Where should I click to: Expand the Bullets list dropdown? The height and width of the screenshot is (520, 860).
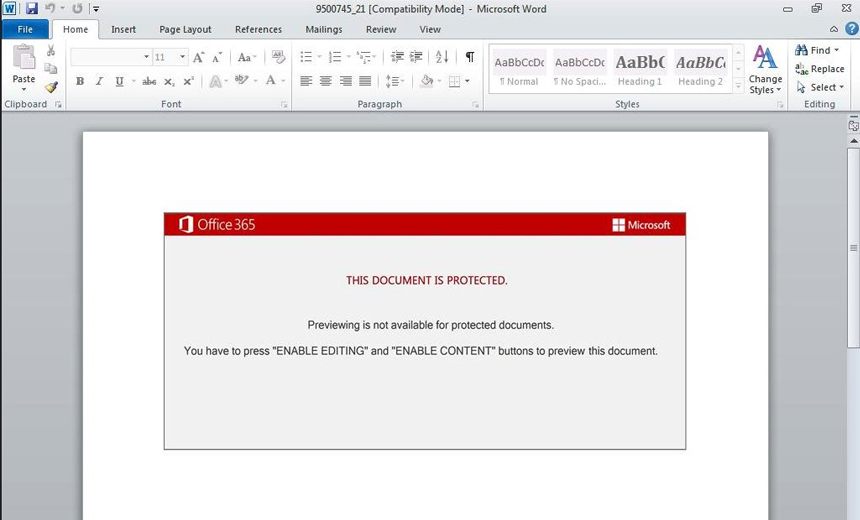[x=320, y=57]
